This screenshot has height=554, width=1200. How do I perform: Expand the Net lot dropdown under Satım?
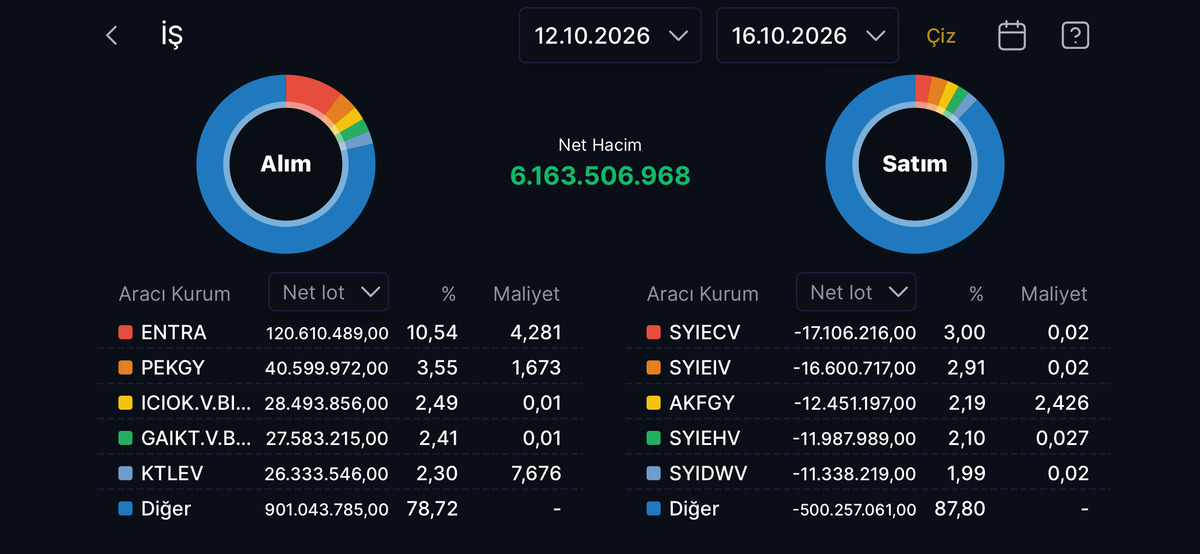857,292
